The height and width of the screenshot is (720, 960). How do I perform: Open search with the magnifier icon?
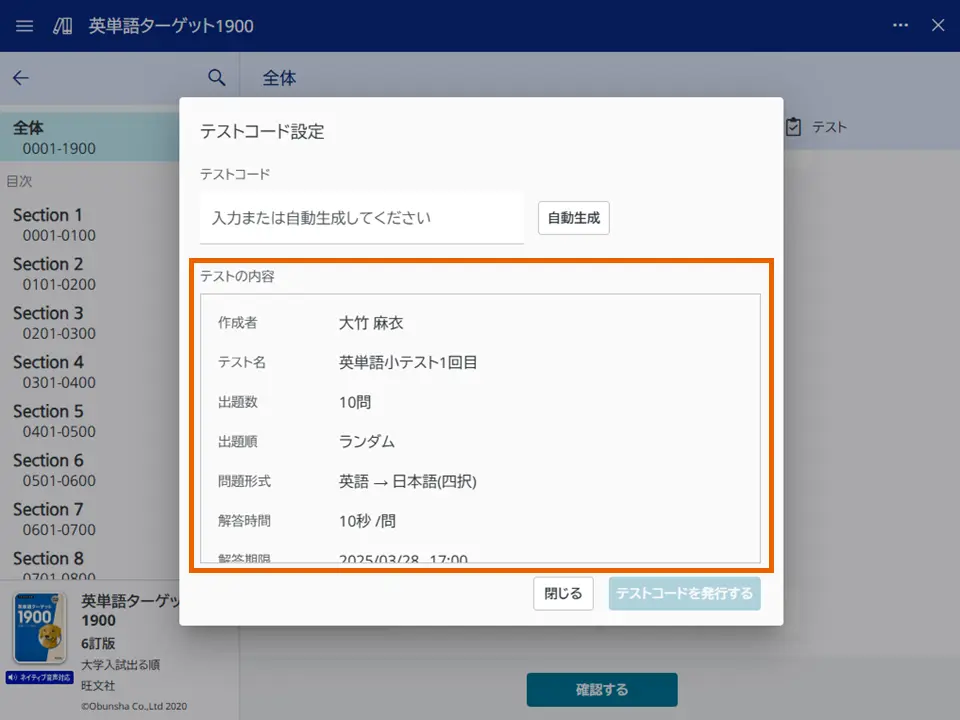click(216, 77)
